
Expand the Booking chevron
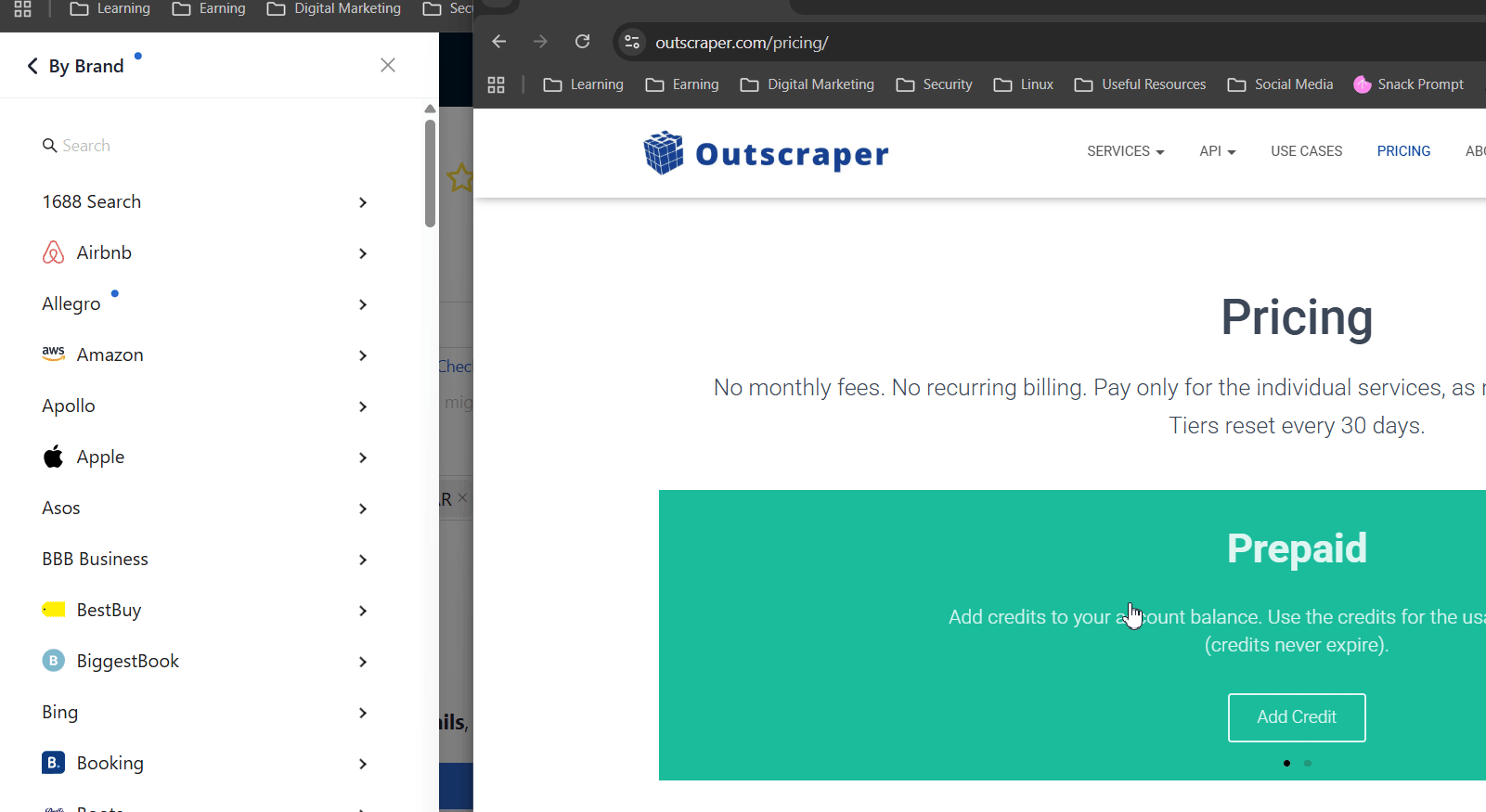[363, 764]
